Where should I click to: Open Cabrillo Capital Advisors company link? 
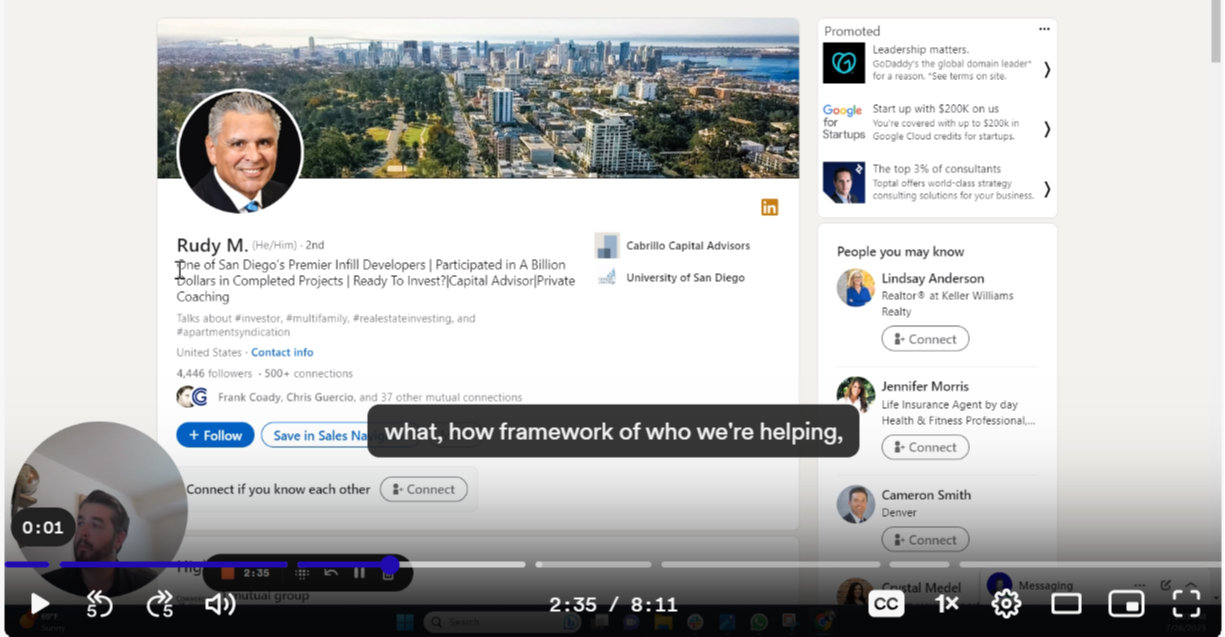pyautogui.click(x=687, y=245)
